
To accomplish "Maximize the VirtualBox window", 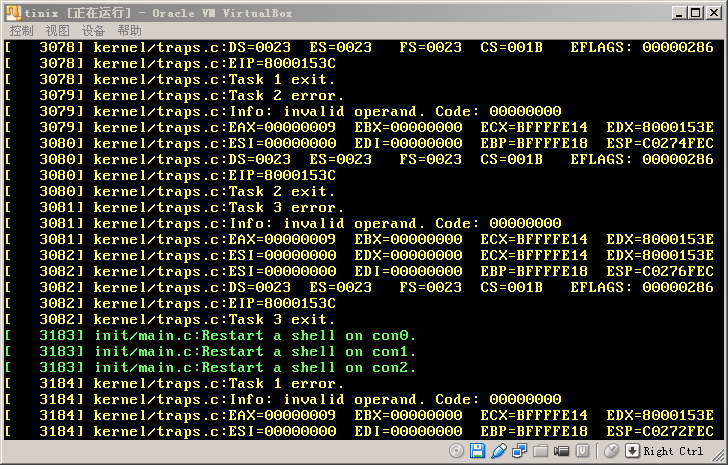I will 696,13.
